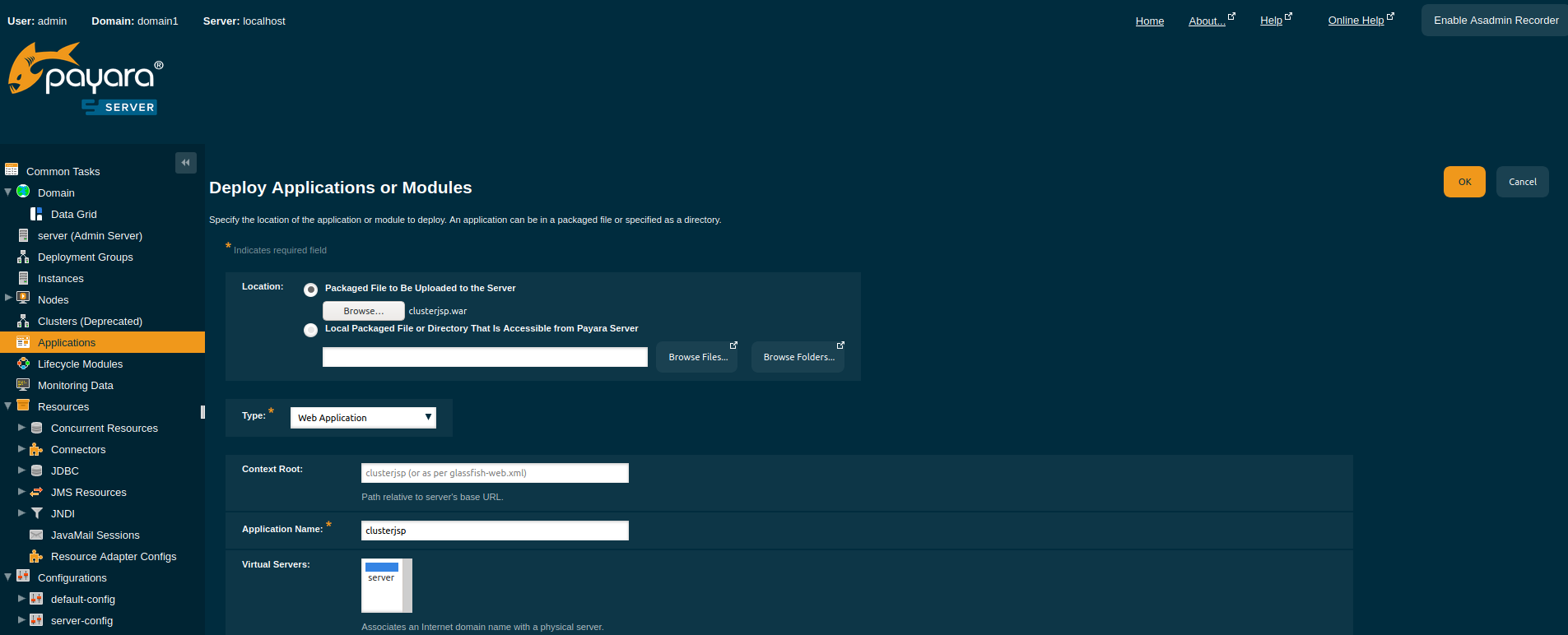This screenshot has width=1568, height=635.
Task: Select Packaged File to Be Uploaded radio
Action: tap(310, 290)
